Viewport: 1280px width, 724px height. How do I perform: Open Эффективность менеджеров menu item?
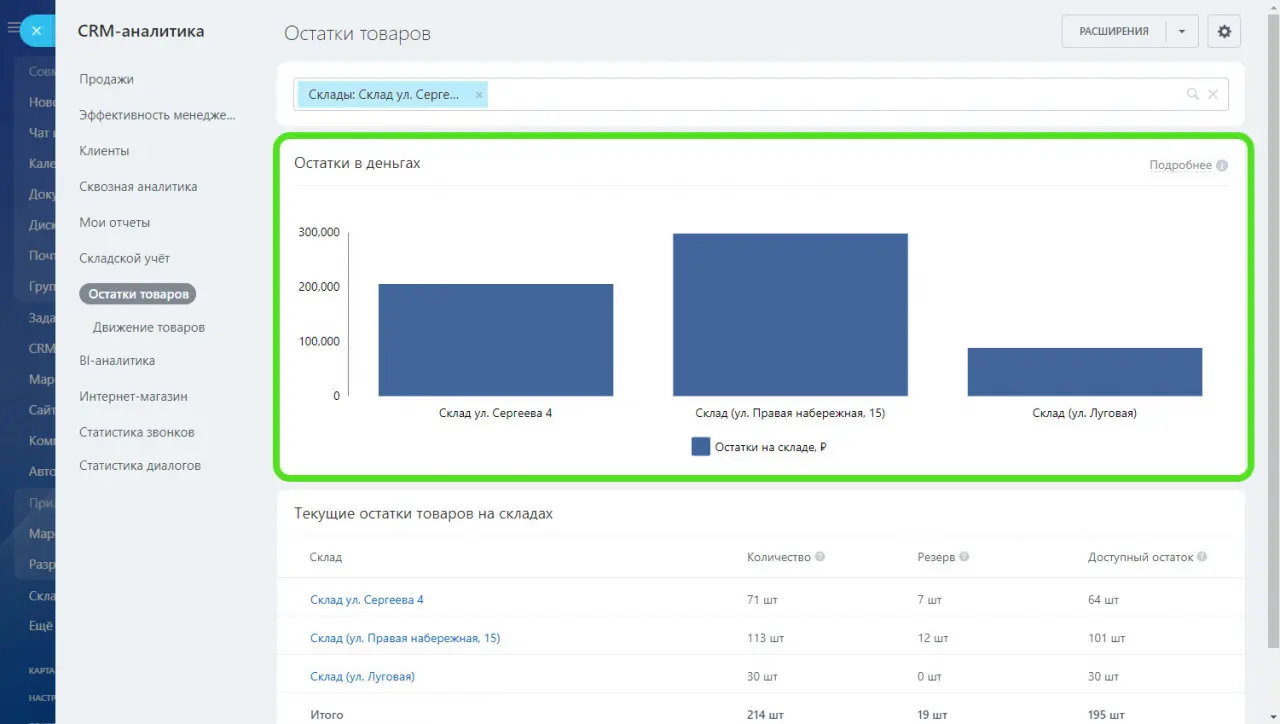(x=157, y=115)
